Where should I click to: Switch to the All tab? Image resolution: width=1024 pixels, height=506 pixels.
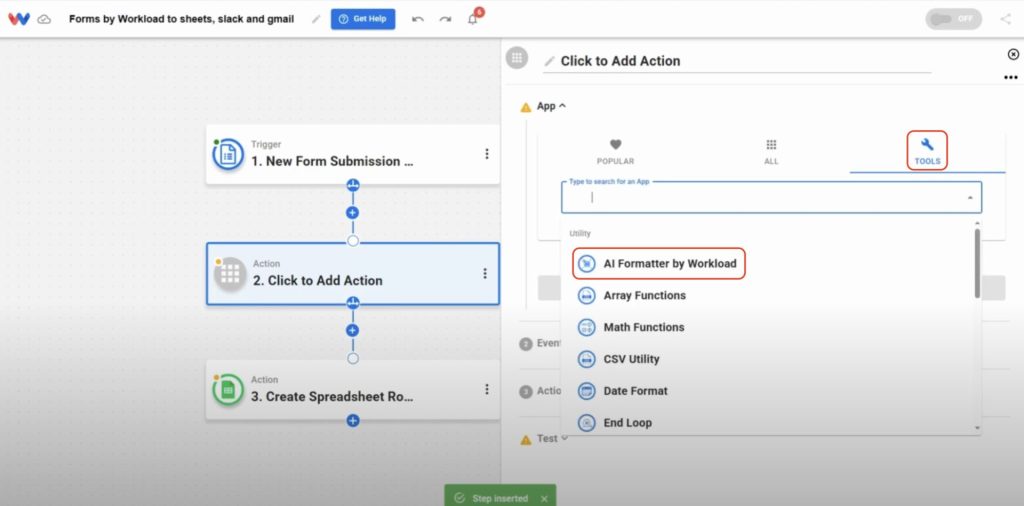771,152
